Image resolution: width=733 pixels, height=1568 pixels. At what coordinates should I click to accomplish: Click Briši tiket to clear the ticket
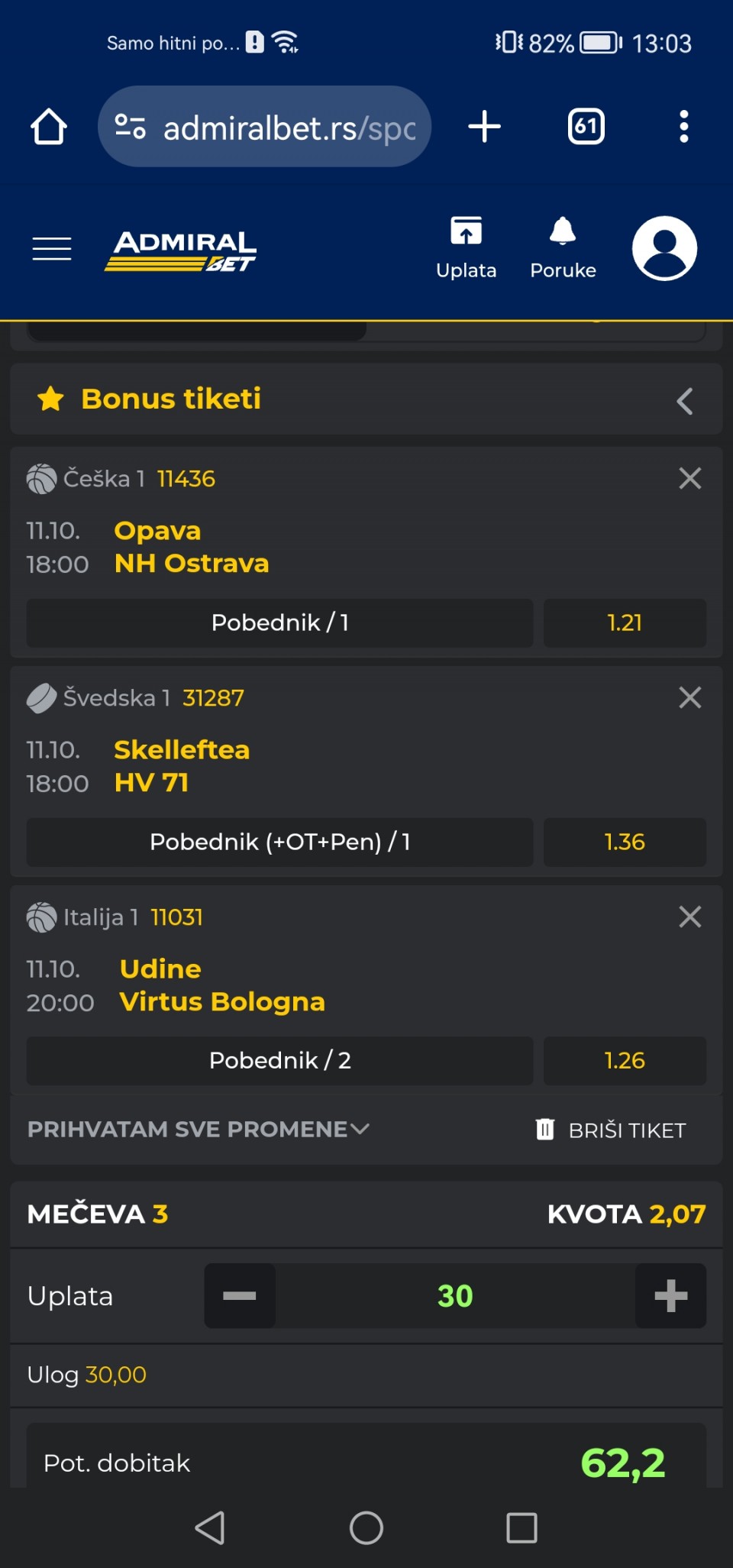[x=612, y=1130]
